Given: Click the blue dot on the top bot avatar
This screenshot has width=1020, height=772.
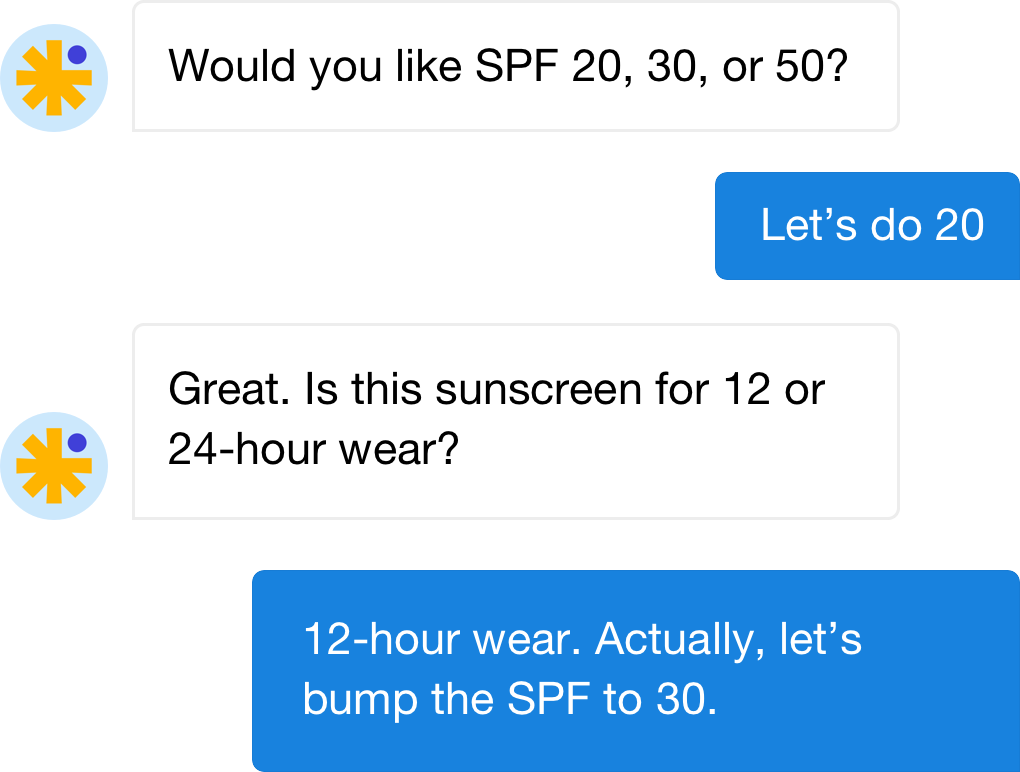Looking at the screenshot, I should tap(77, 55).
